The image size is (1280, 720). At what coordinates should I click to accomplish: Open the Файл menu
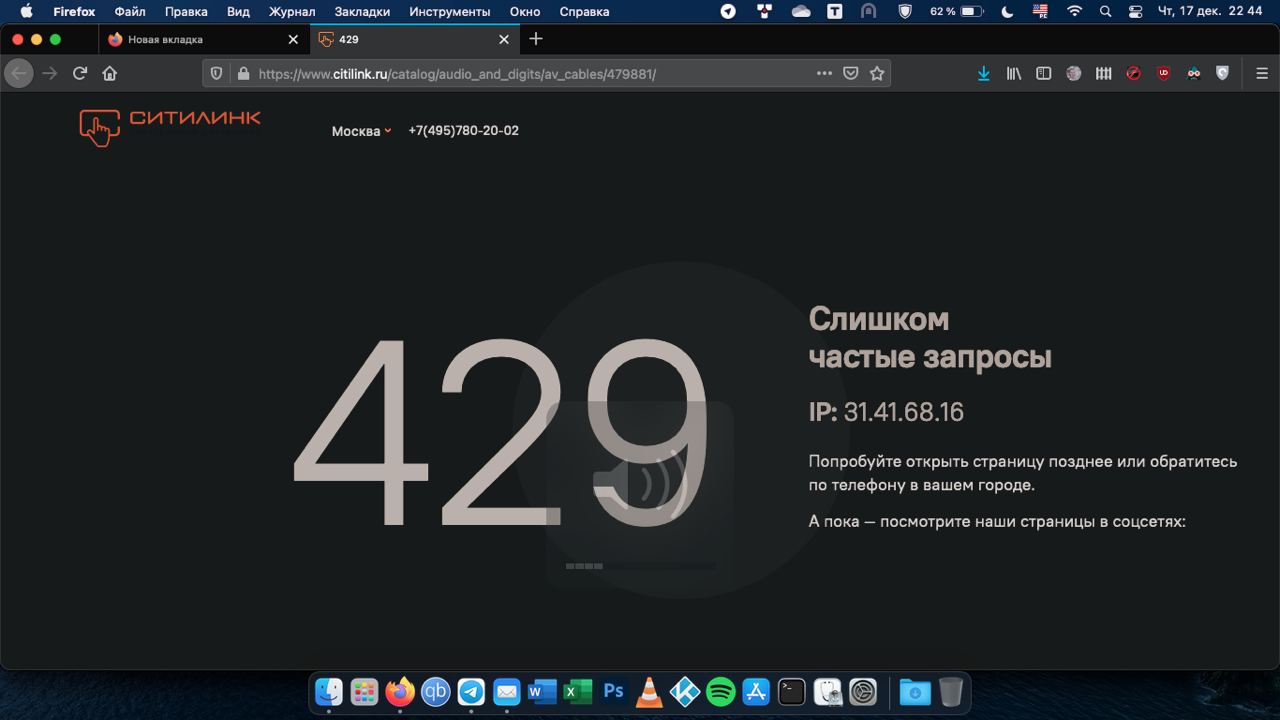[130, 12]
